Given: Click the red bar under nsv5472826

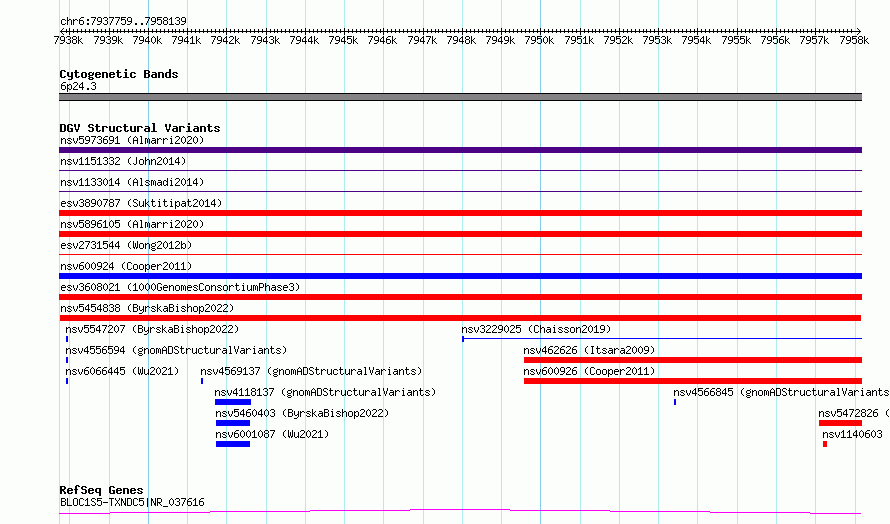Looking at the screenshot, I should pos(840,423).
